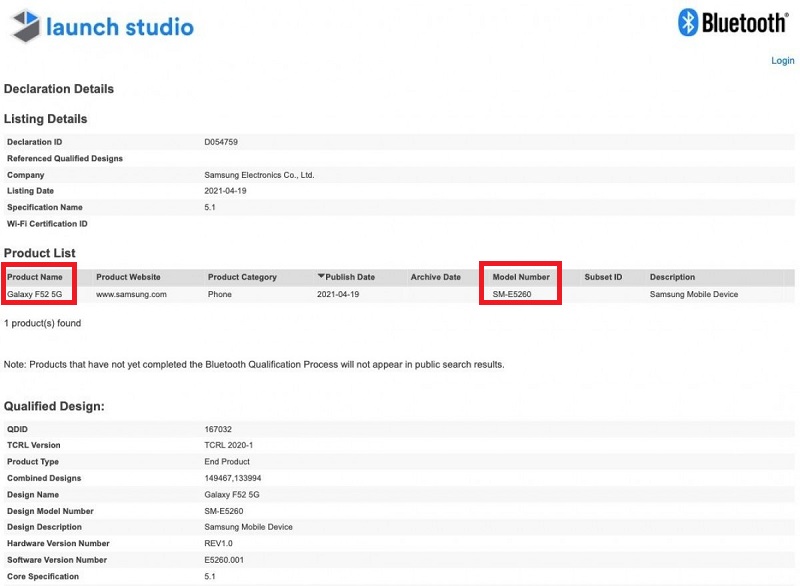The height and width of the screenshot is (586, 800).
Task: Click the QDID value 167032
Action: point(218,429)
